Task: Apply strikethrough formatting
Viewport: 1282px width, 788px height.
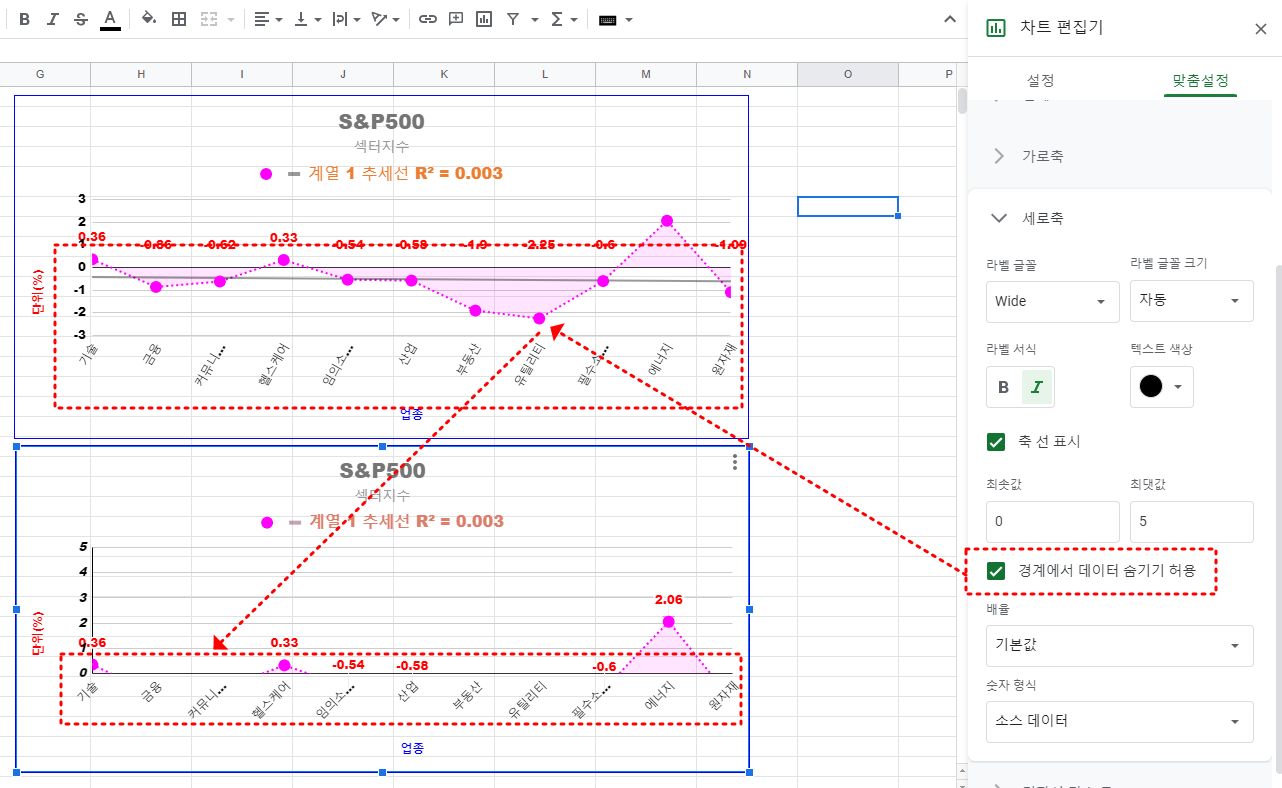Action: coord(81,19)
